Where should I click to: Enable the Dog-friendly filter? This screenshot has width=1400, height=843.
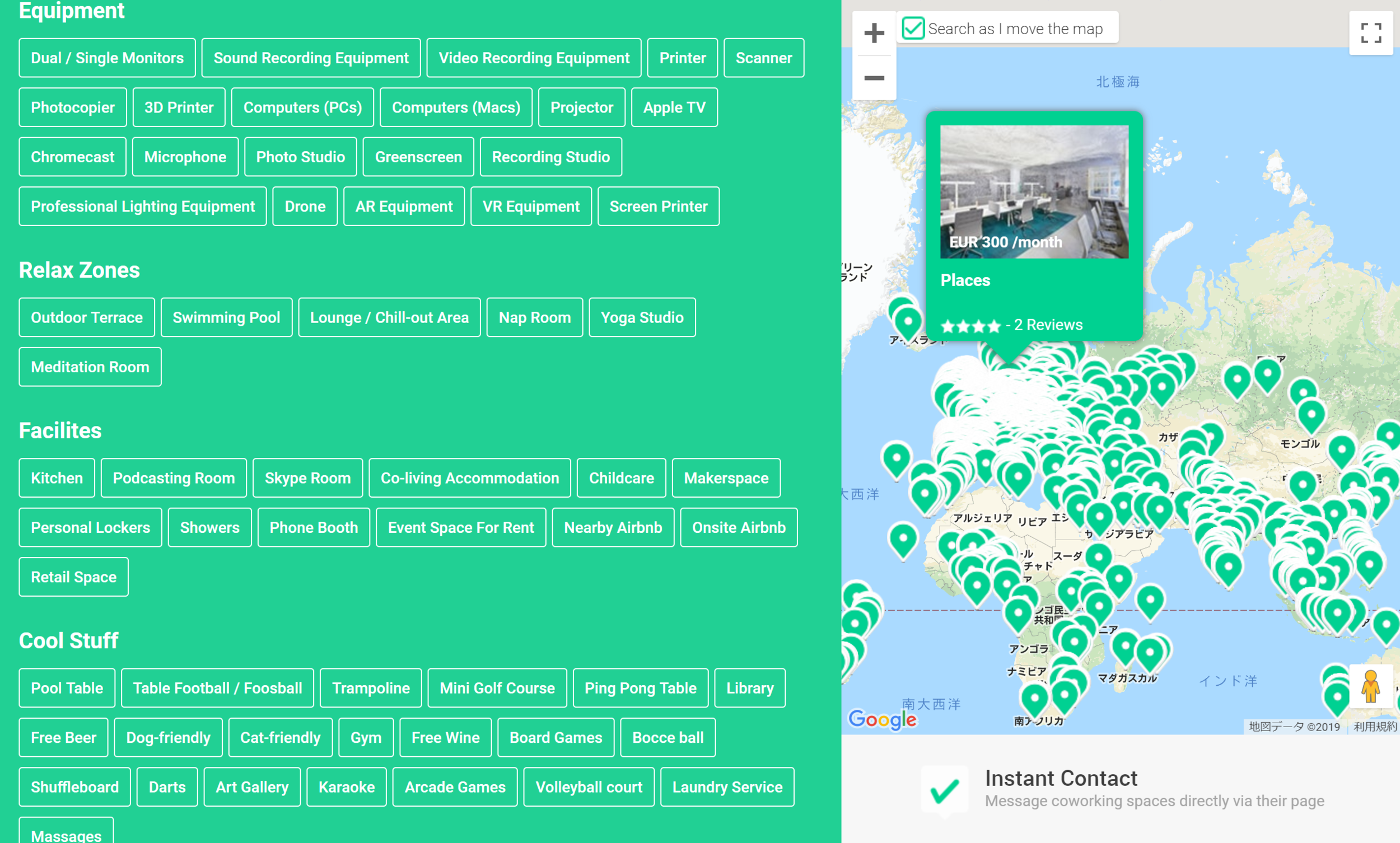(168, 737)
